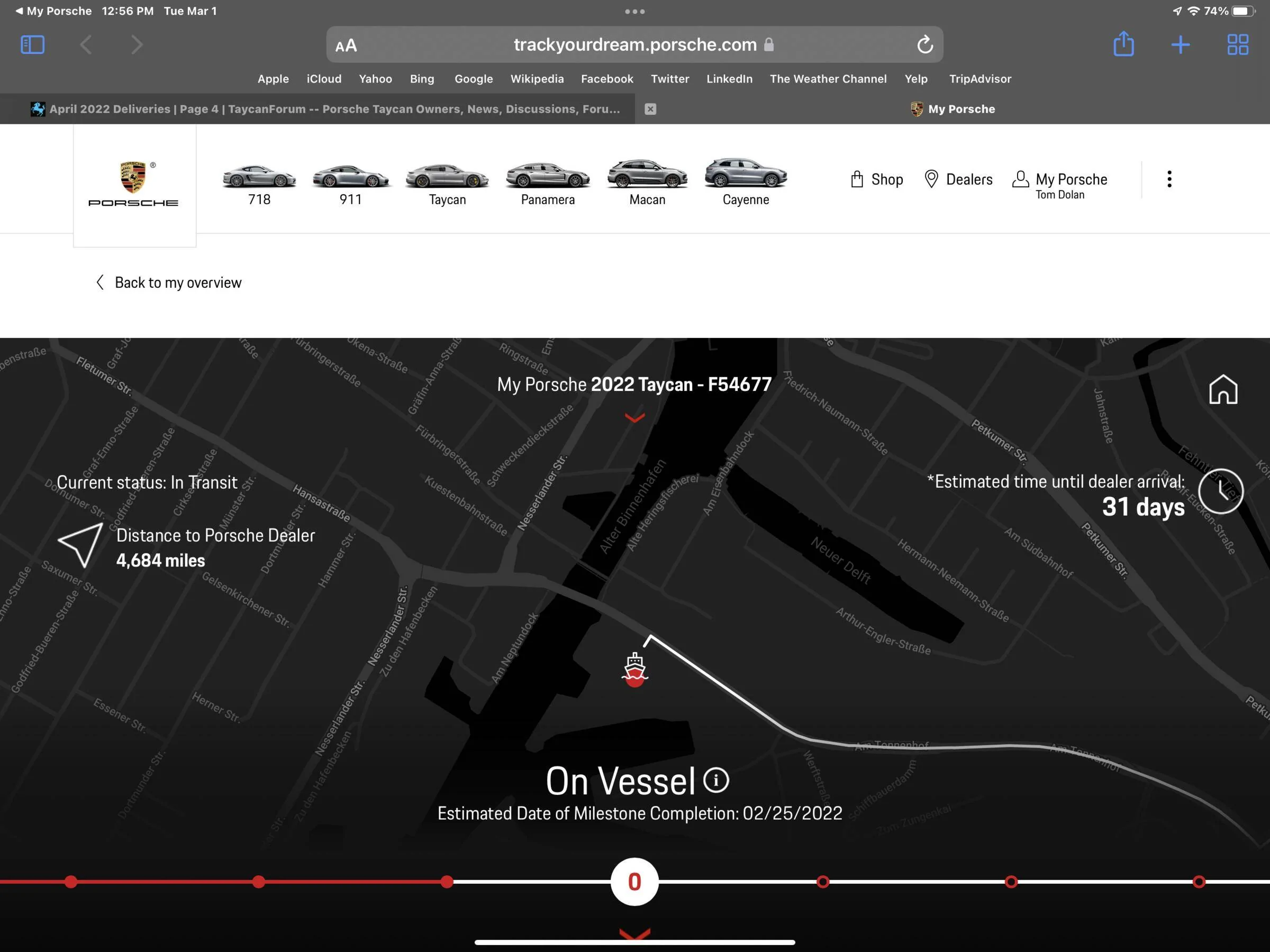Select the 911 model

(351, 184)
